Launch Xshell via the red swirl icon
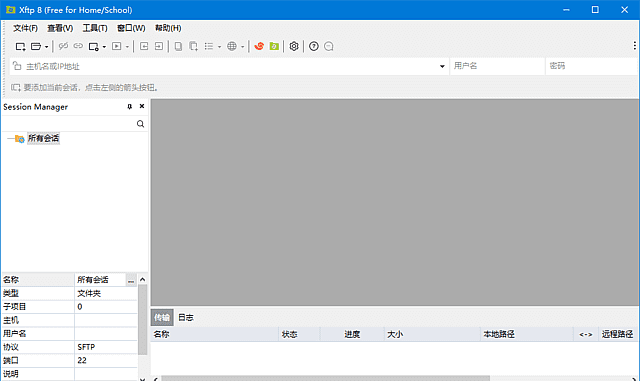Viewport: 640px width, 381px height. 259,46
